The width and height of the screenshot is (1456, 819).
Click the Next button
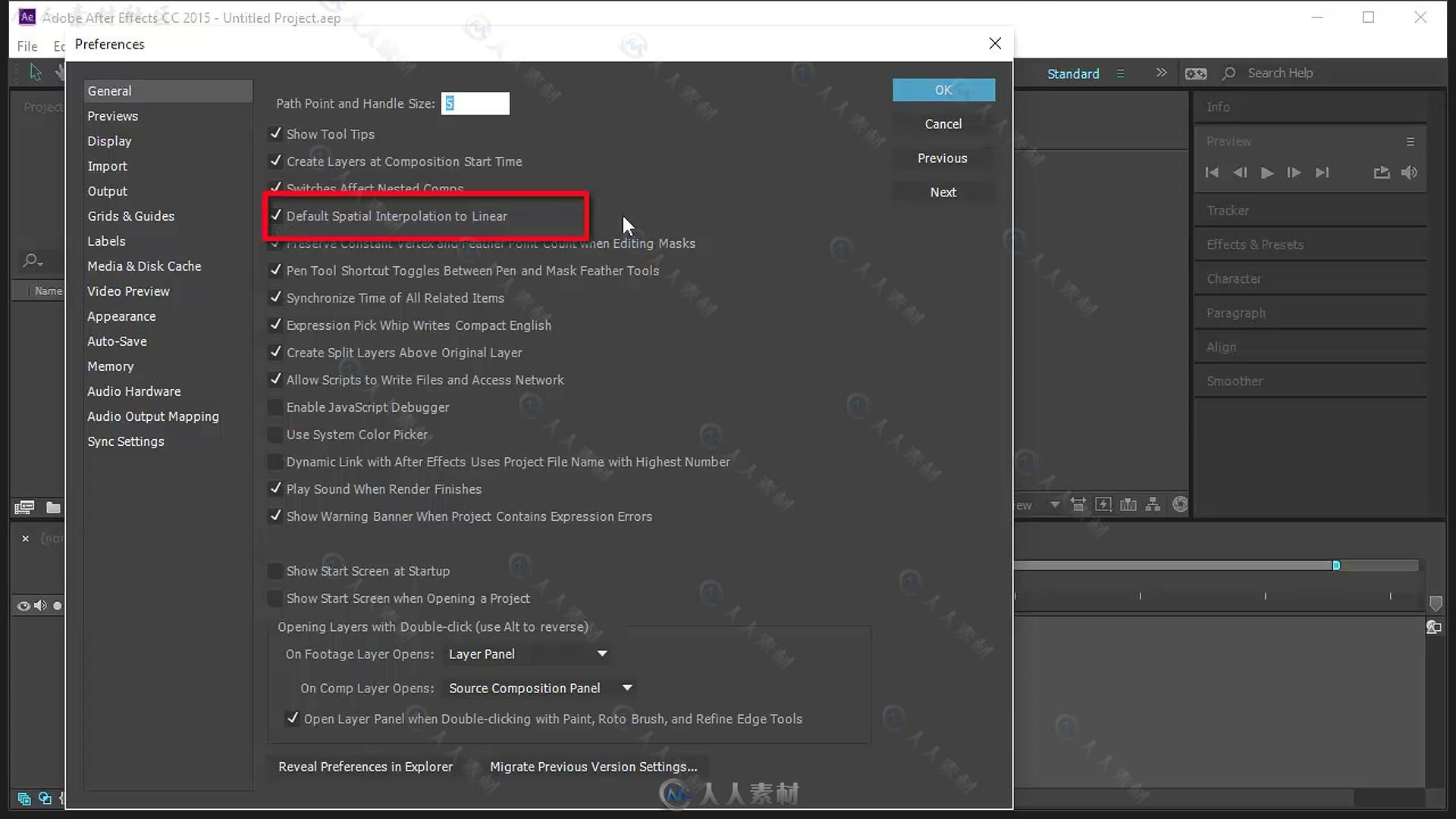943,192
